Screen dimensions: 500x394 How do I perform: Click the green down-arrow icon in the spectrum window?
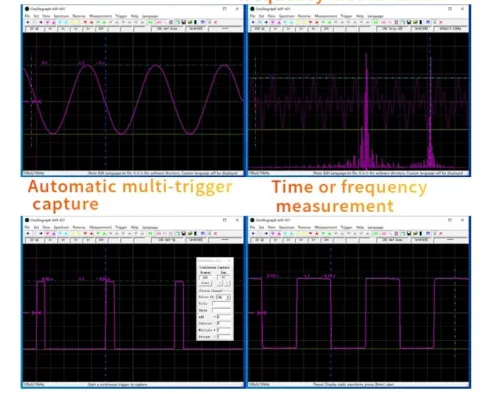coord(323,22)
